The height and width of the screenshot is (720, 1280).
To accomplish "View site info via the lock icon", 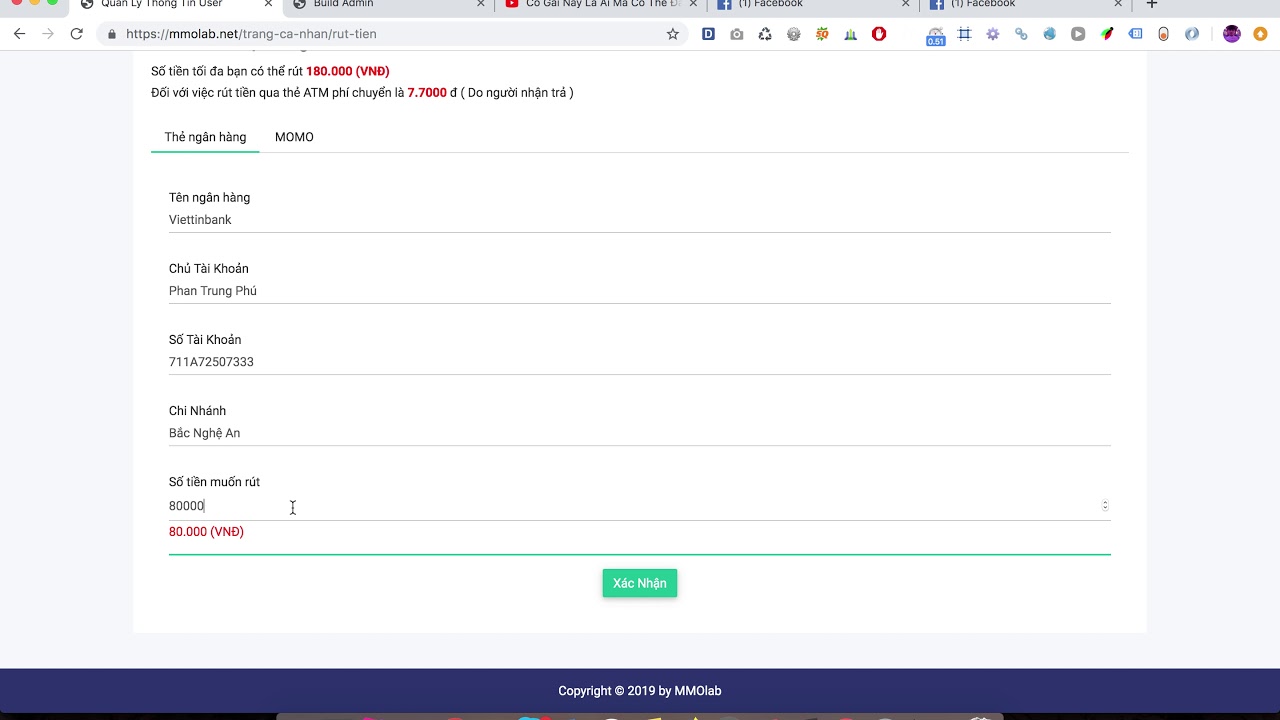I will 111,34.
